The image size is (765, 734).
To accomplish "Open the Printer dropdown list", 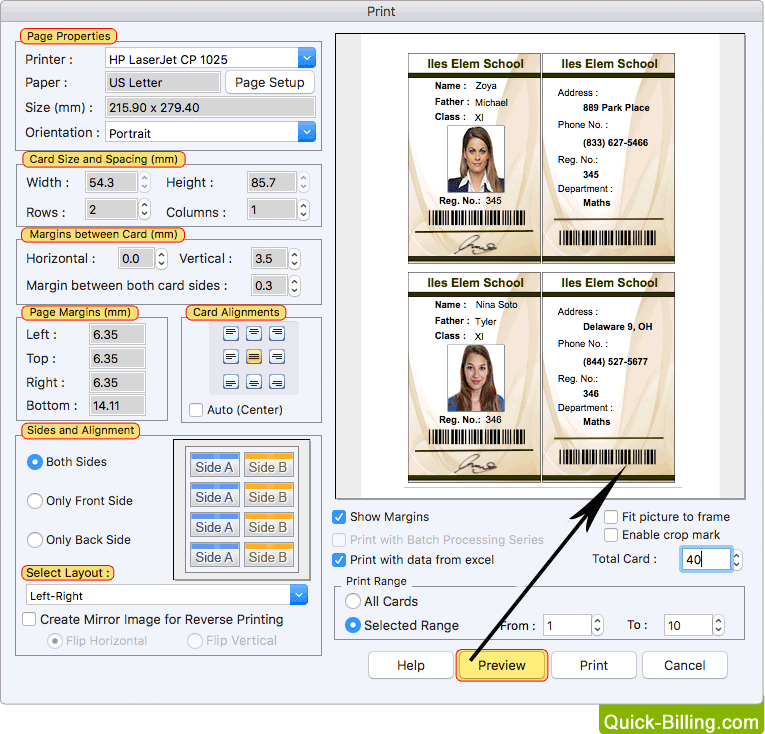I will [306, 59].
